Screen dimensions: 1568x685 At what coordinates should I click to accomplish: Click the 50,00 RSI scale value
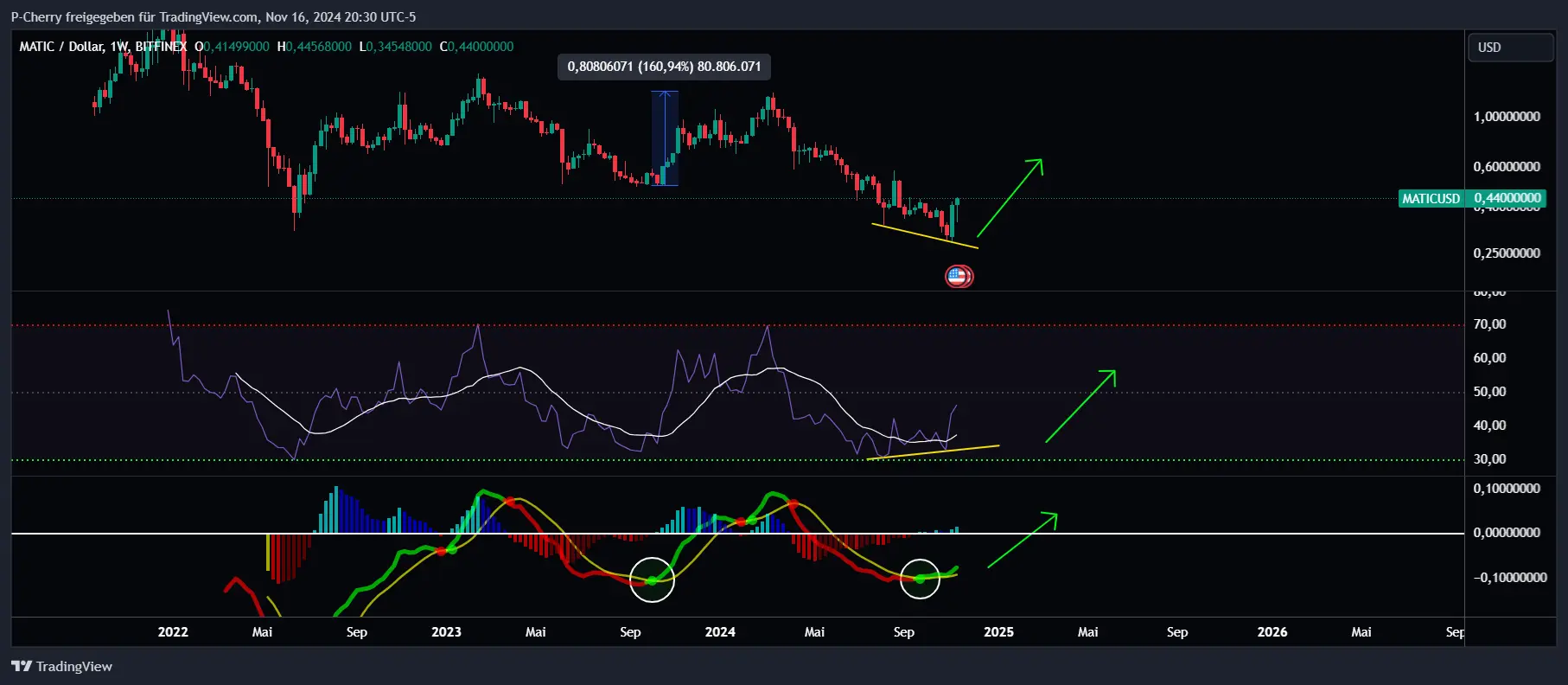pyautogui.click(x=1489, y=392)
